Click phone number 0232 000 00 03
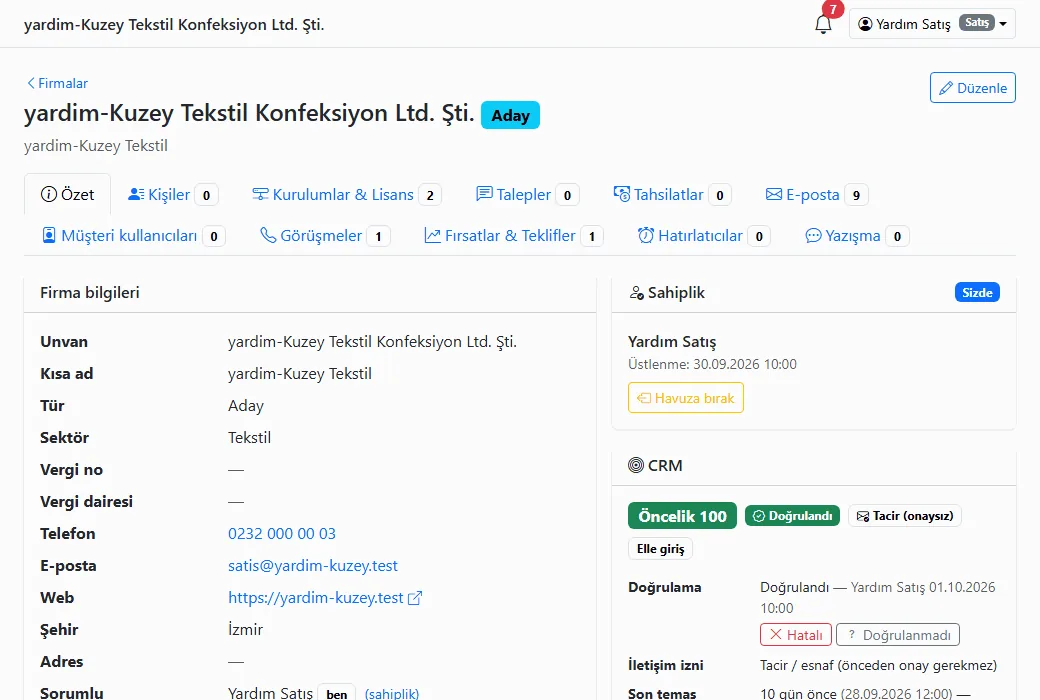The image size is (1040, 700). (282, 533)
